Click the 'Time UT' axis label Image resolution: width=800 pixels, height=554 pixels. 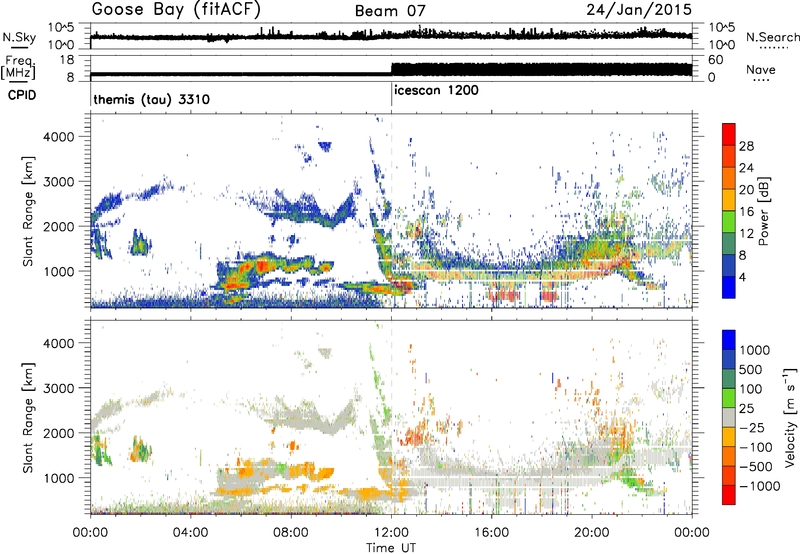click(391, 548)
